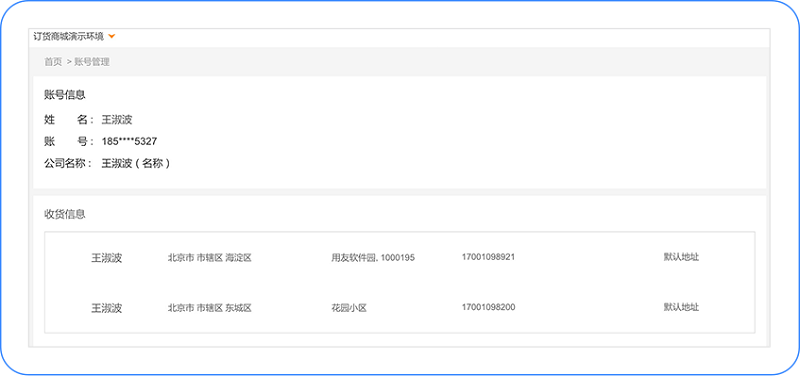Select the 账号管理 breadcrumb item

tap(92, 62)
